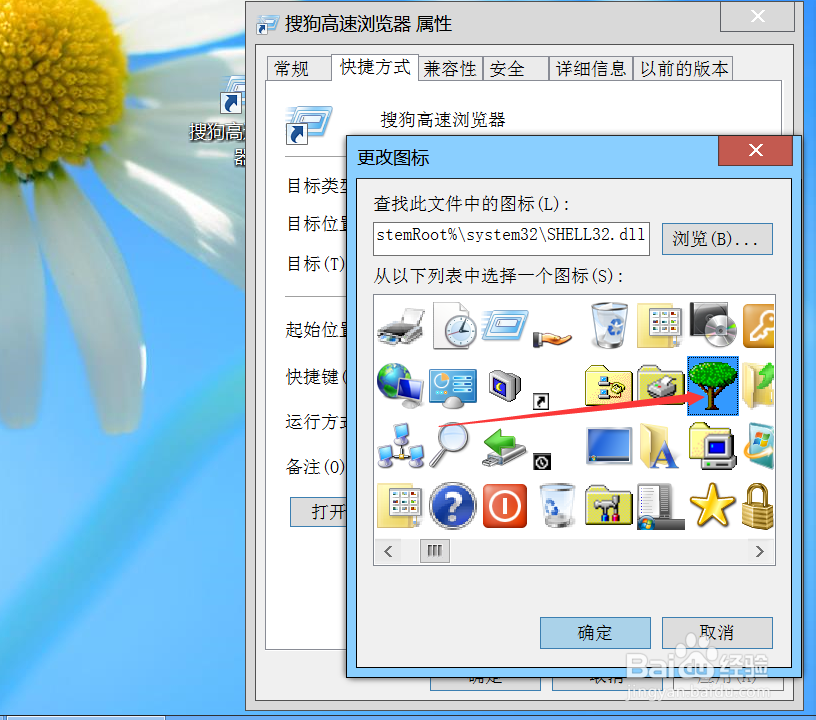Select the server tower with Windows logo icon
Viewport: 816px width, 720px height.
pyautogui.click(x=660, y=506)
